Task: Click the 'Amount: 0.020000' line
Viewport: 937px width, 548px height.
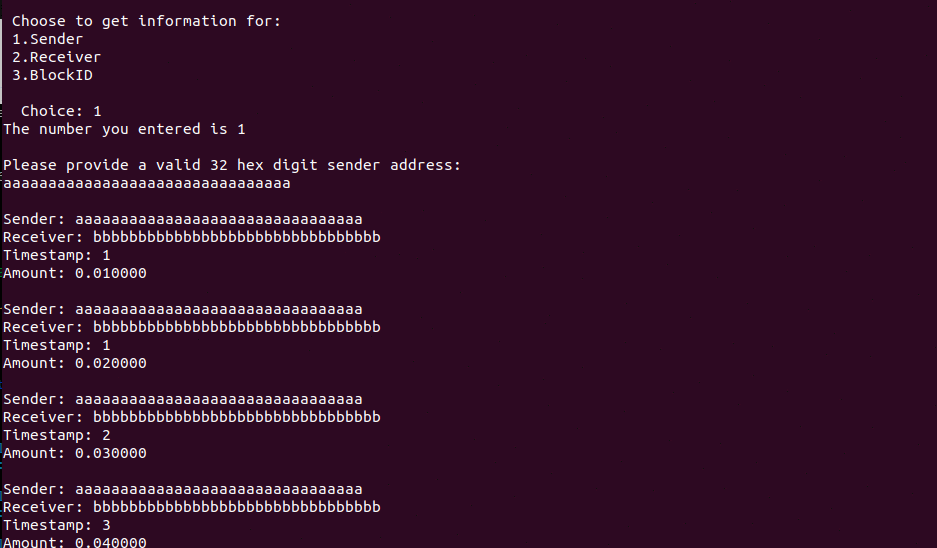Action: pos(75,363)
